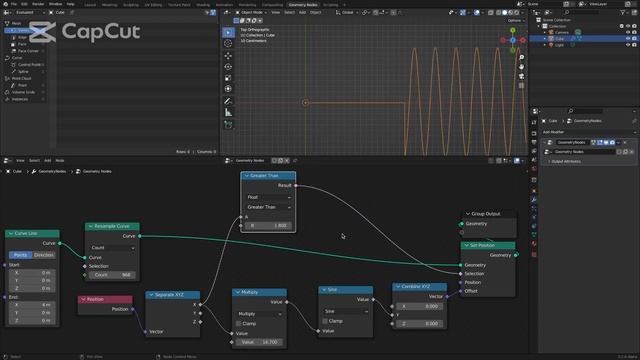640x360 pixels.
Task: Open the Add Modifier menu button
Action: (588, 132)
